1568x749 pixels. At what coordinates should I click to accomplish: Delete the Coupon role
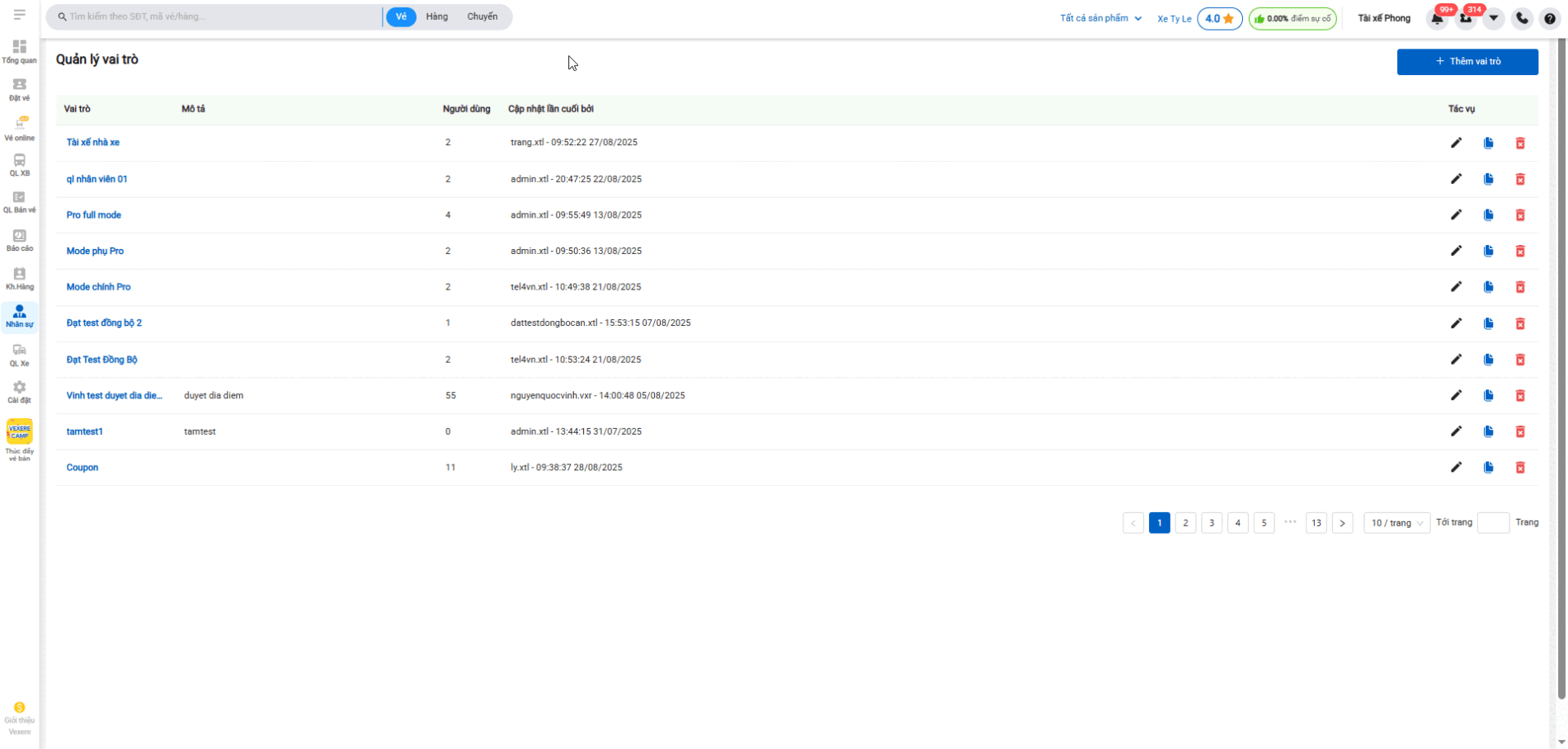point(1519,468)
